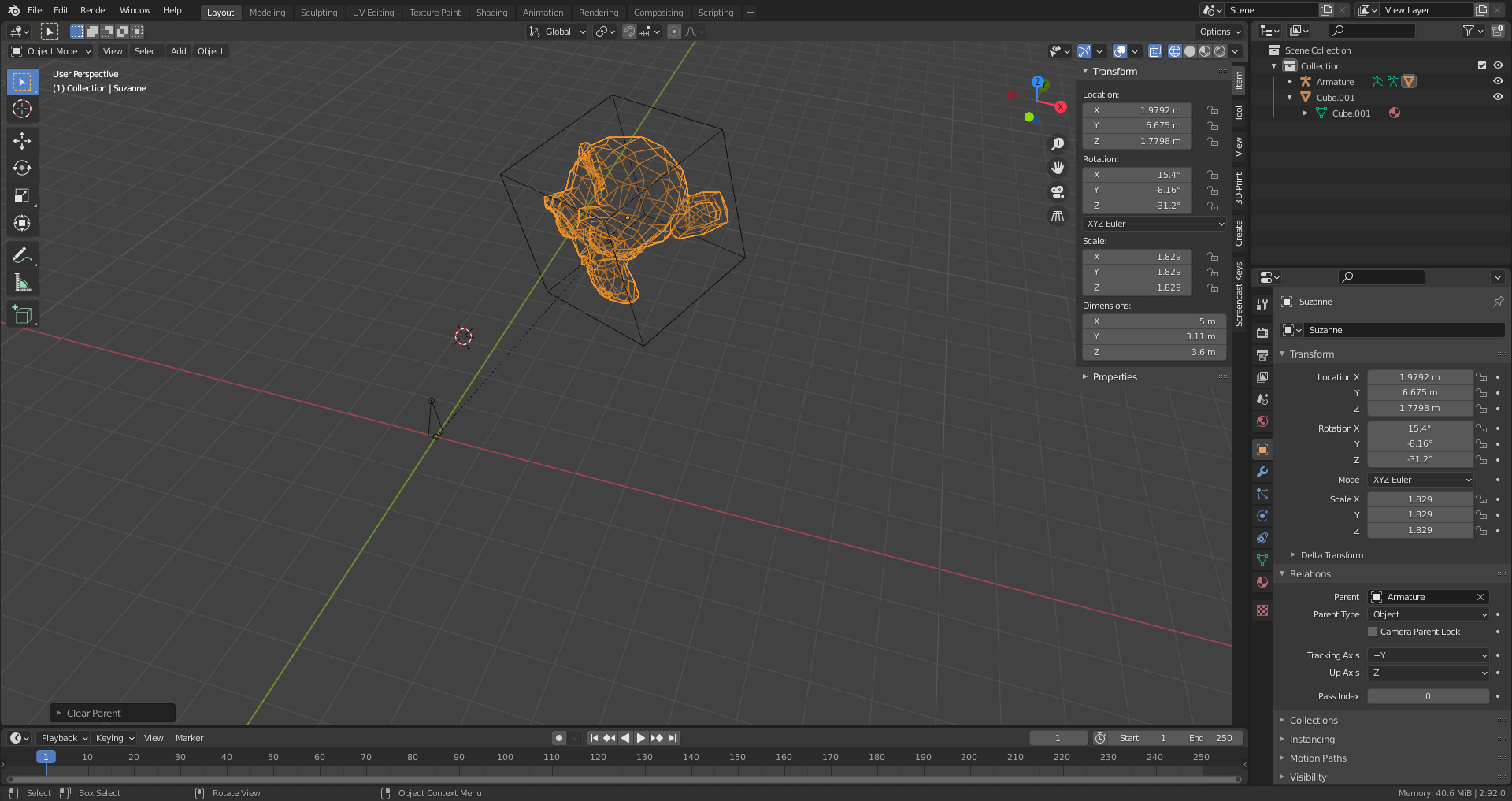Image resolution: width=1512 pixels, height=801 pixels.
Task: Open the Object Constraints properties tab icon
Action: (x=1262, y=538)
